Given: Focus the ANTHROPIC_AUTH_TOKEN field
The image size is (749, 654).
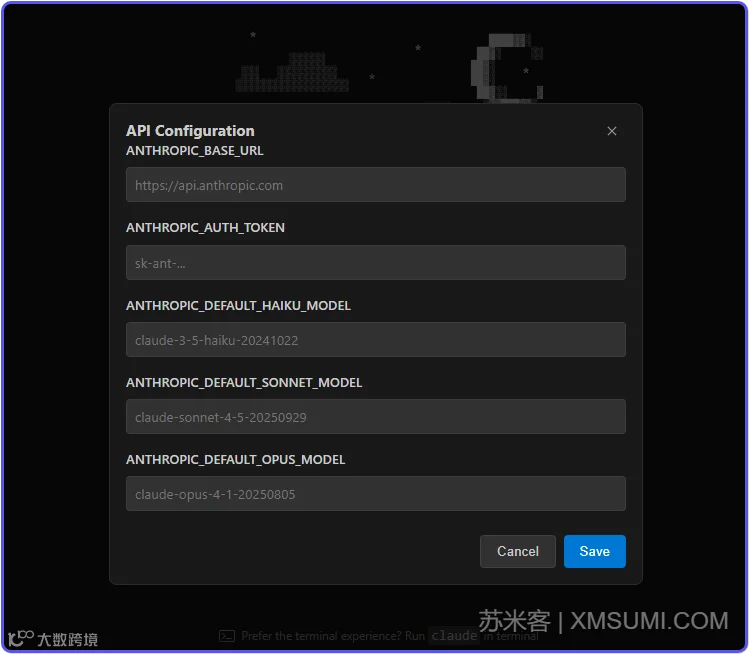Looking at the screenshot, I should click(375, 263).
